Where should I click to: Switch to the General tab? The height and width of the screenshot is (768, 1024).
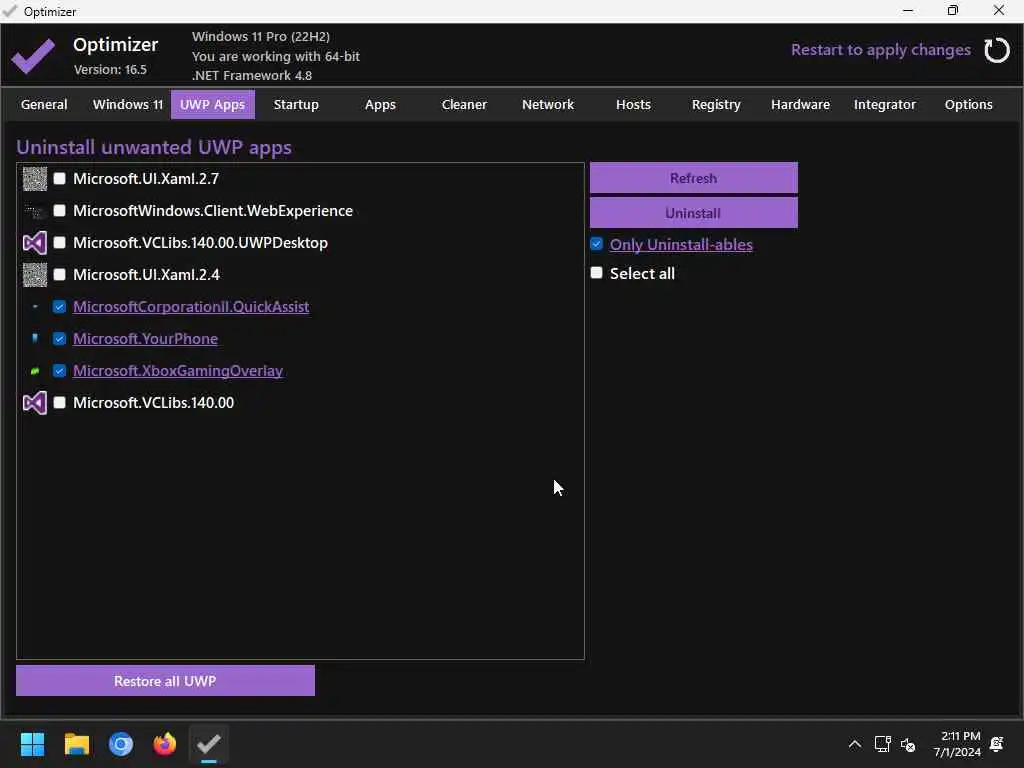pyautogui.click(x=44, y=104)
